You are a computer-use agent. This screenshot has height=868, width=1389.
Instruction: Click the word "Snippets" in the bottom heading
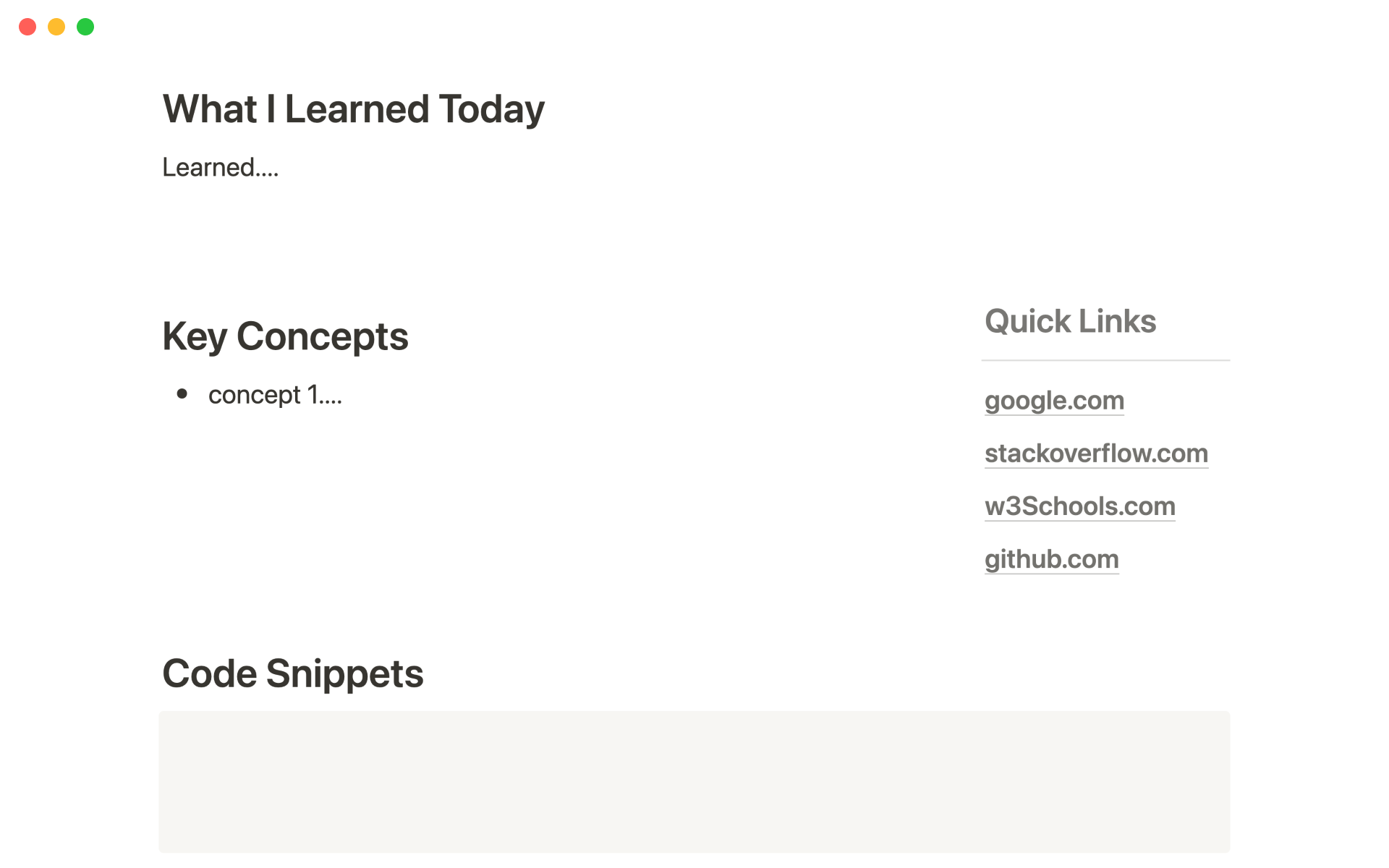pyautogui.click(x=344, y=674)
